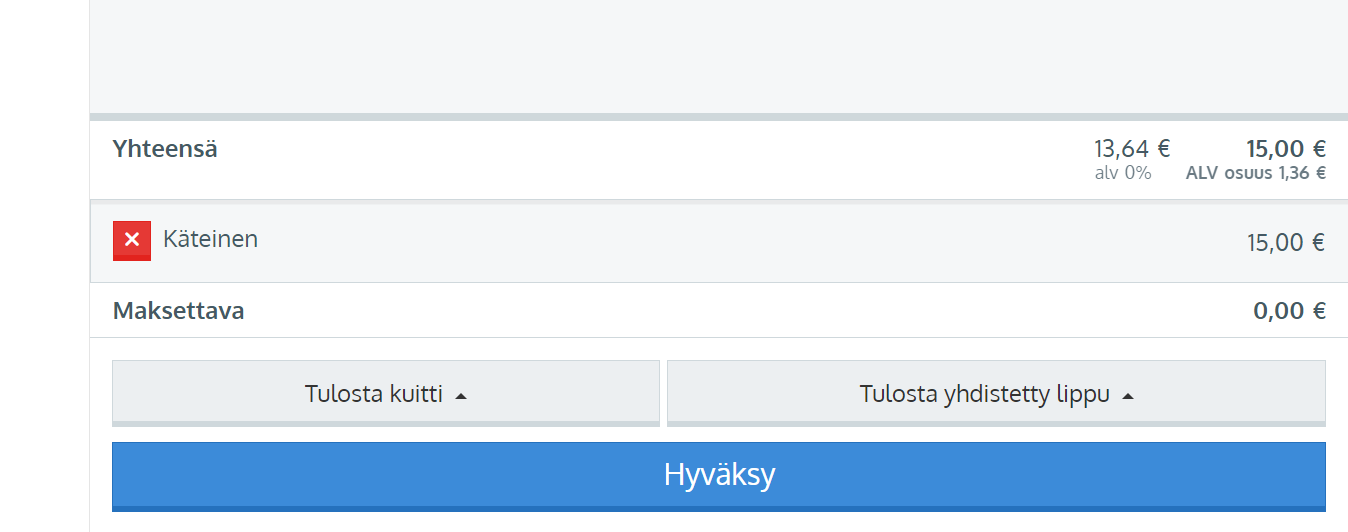Click the alv 0% label

click(x=1123, y=173)
